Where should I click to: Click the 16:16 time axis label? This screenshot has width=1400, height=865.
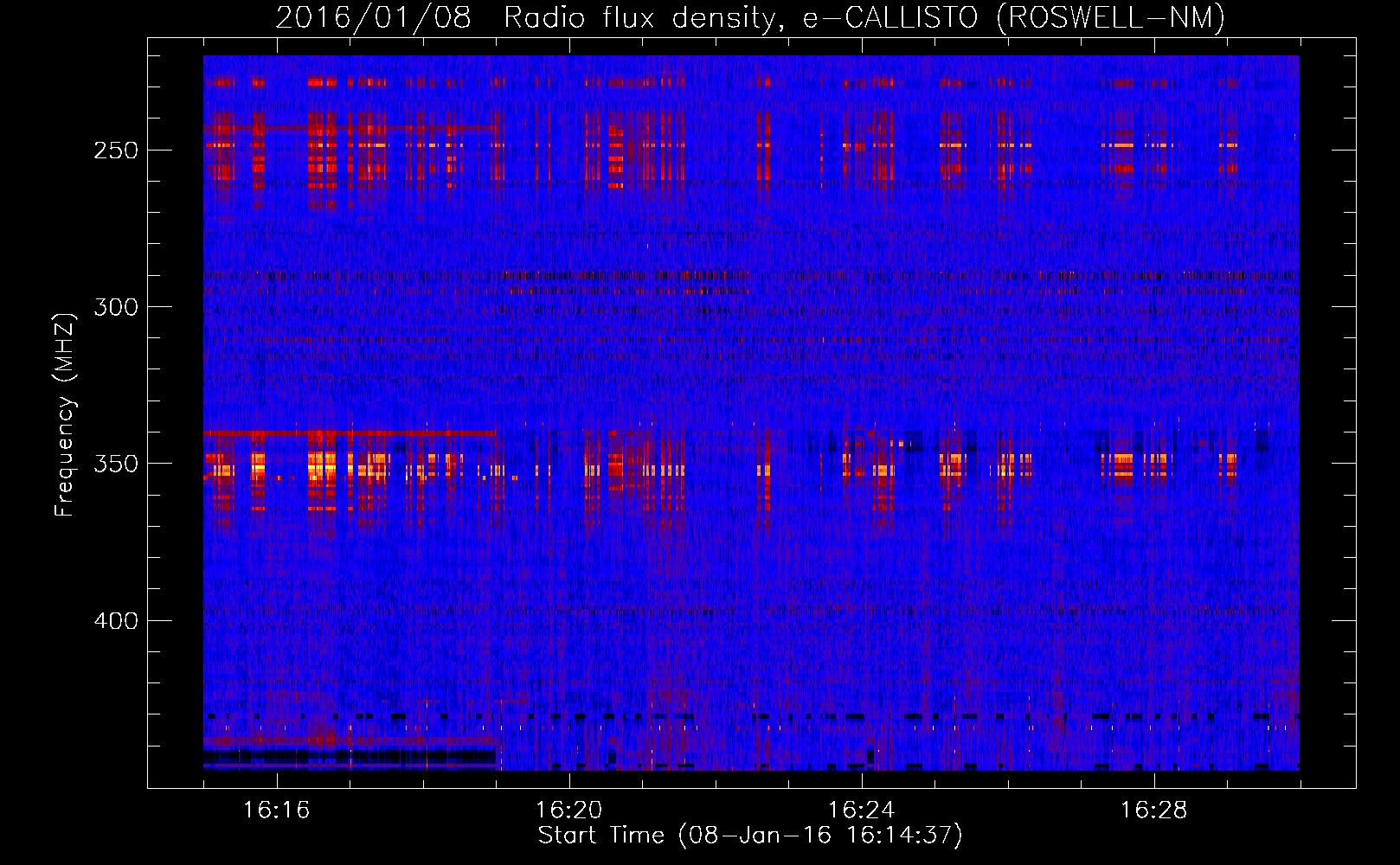[276, 811]
